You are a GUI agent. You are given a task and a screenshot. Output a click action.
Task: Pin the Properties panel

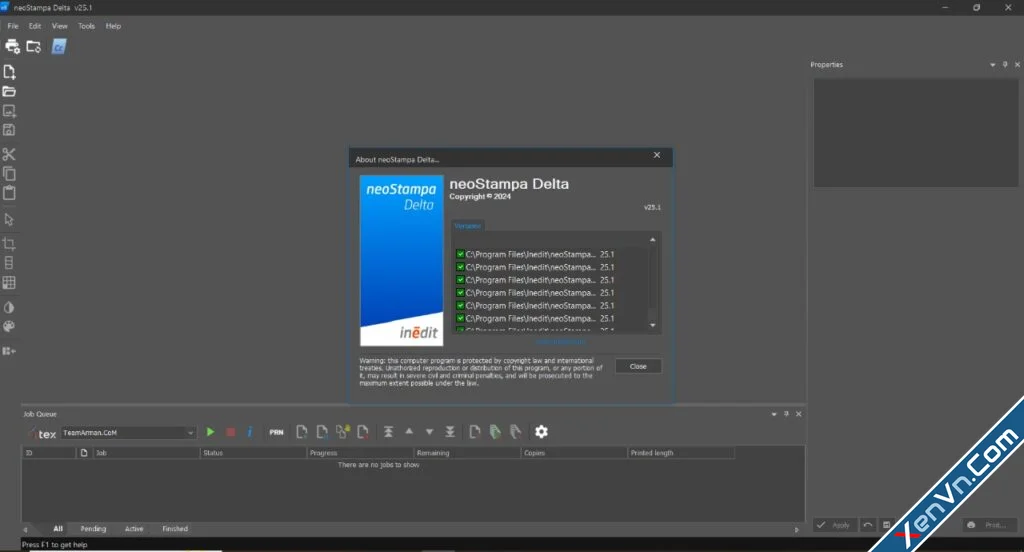[x=1005, y=64]
